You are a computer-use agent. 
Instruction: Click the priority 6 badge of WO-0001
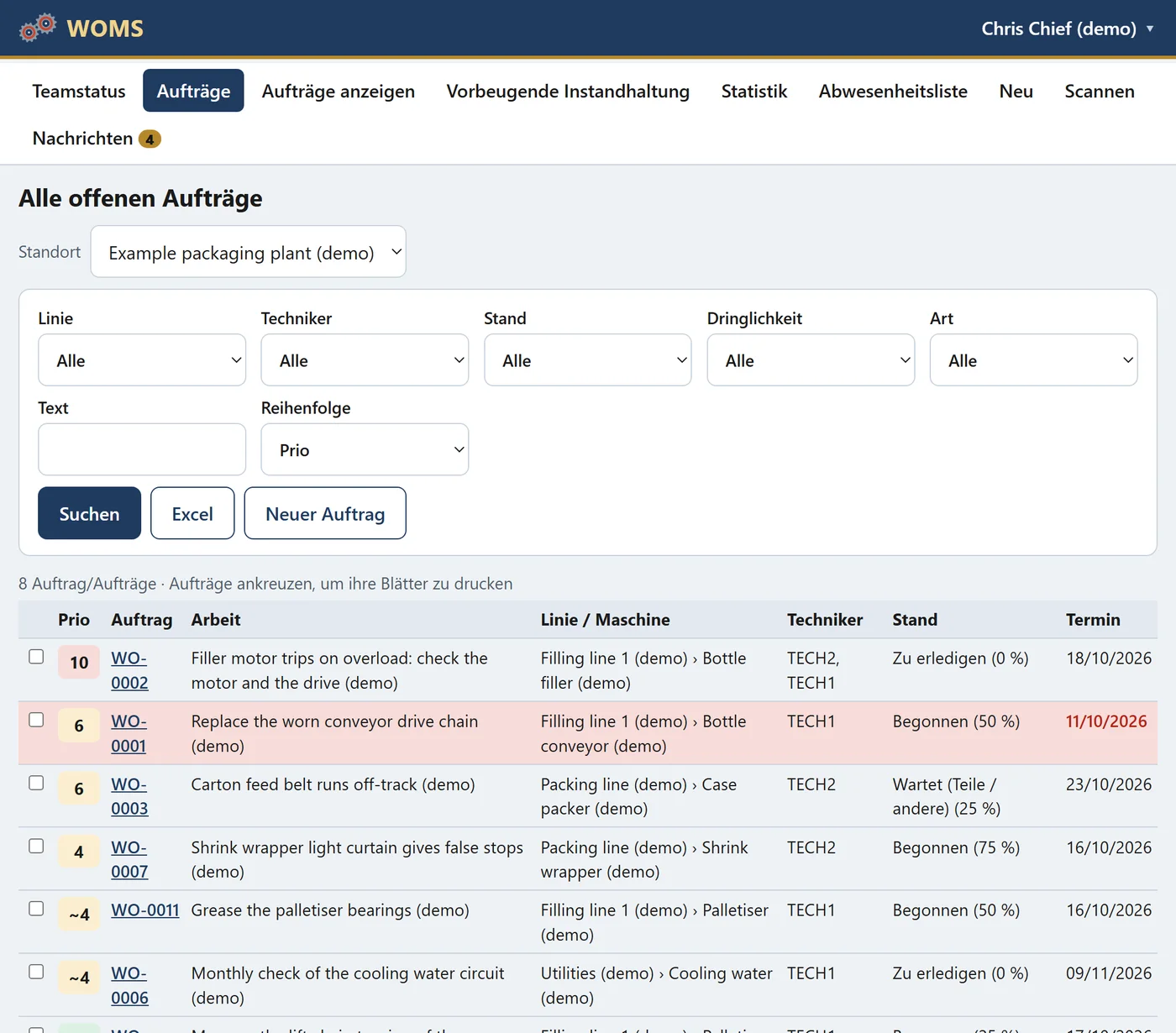coord(79,726)
